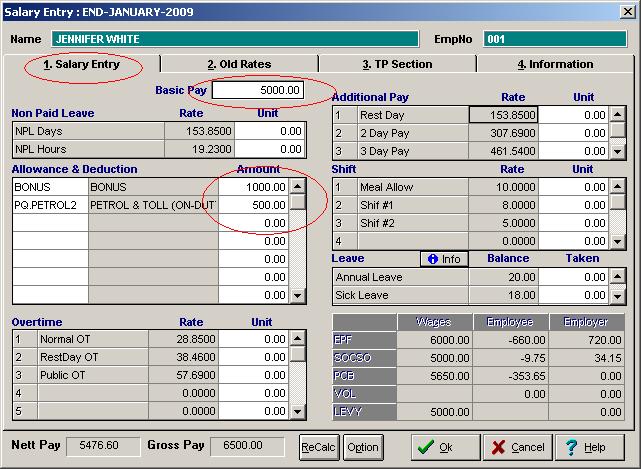Screen dimensions: 641x469
Task: Click the EPF row label
Action: coord(364,340)
